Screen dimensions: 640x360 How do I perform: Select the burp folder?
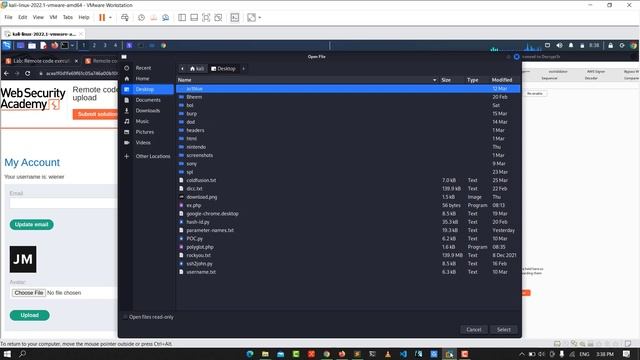[x=348, y=113]
